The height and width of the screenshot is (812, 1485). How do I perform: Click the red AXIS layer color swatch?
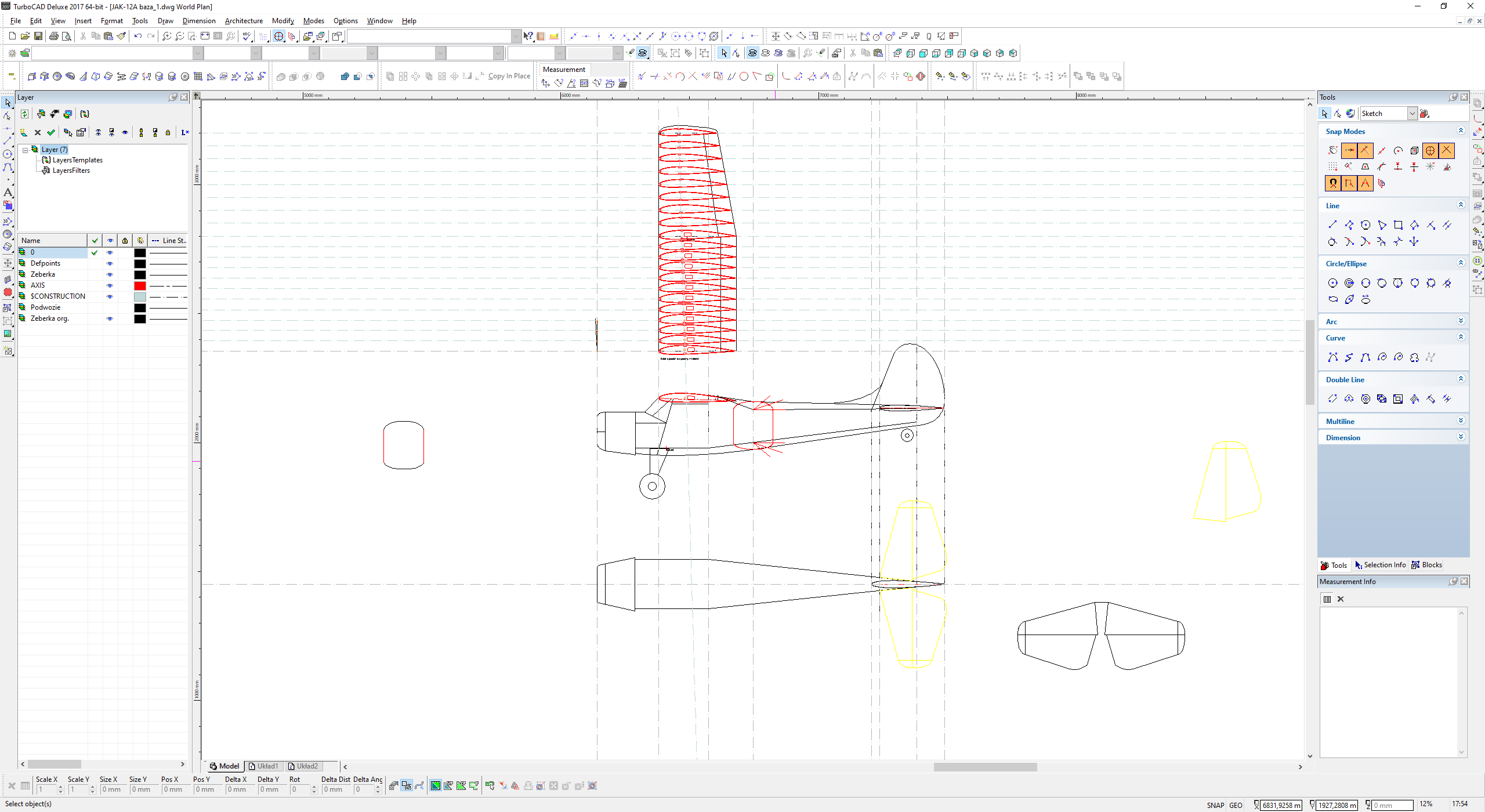[x=140, y=285]
